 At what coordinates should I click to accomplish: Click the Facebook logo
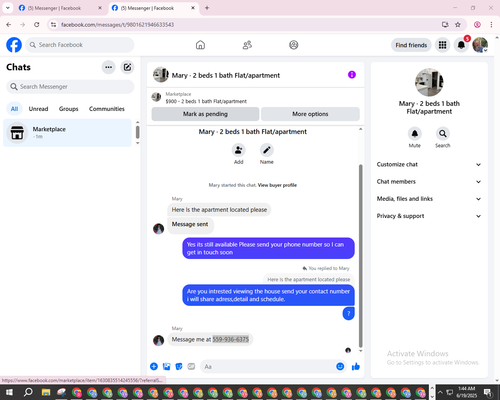[x=14, y=45]
